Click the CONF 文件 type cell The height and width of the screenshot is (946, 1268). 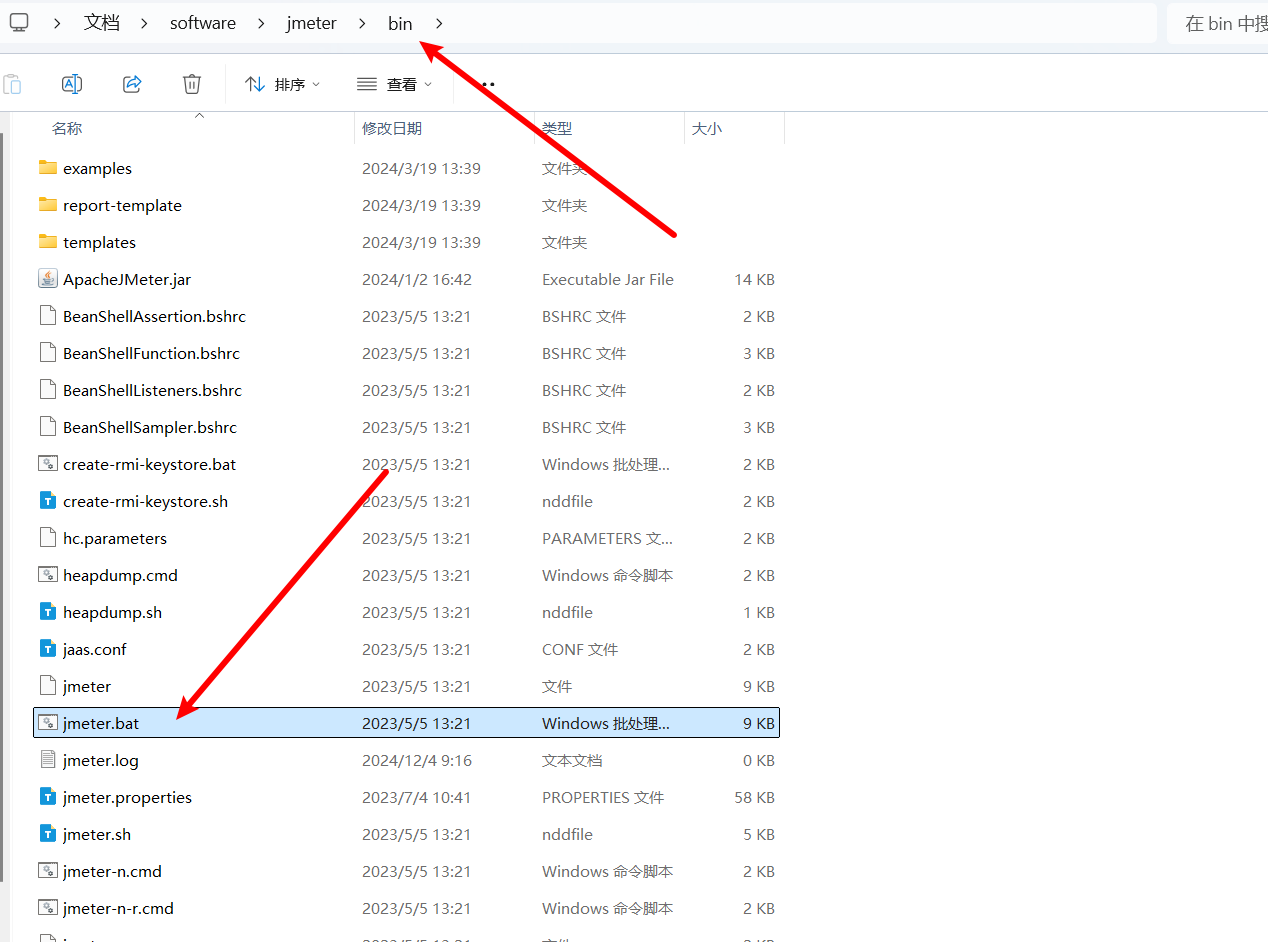click(580, 649)
